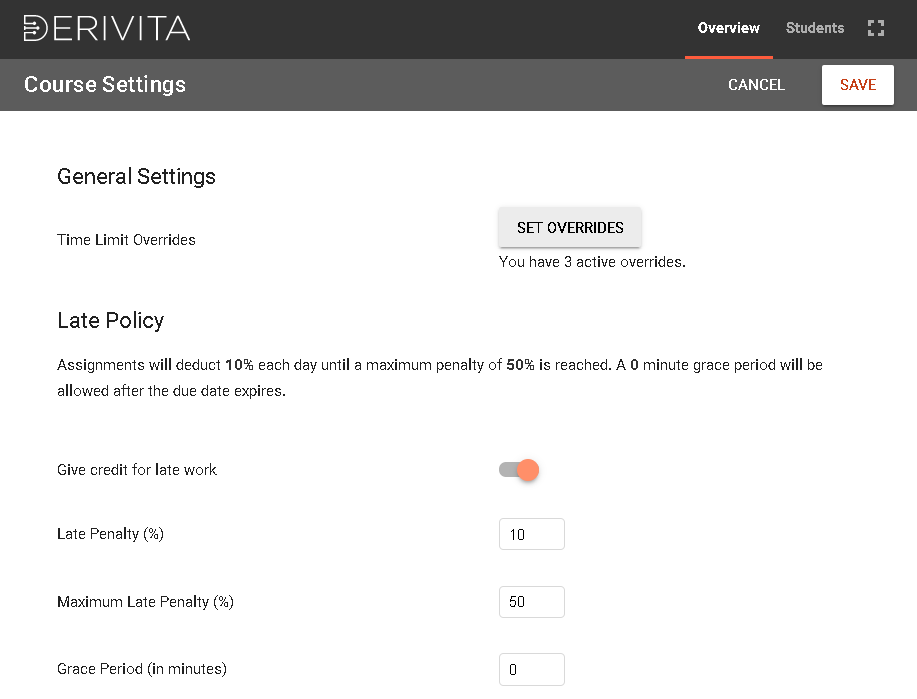Click the Maximum Late Penalty input box
This screenshot has height=699, width=917.
click(531, 602)
